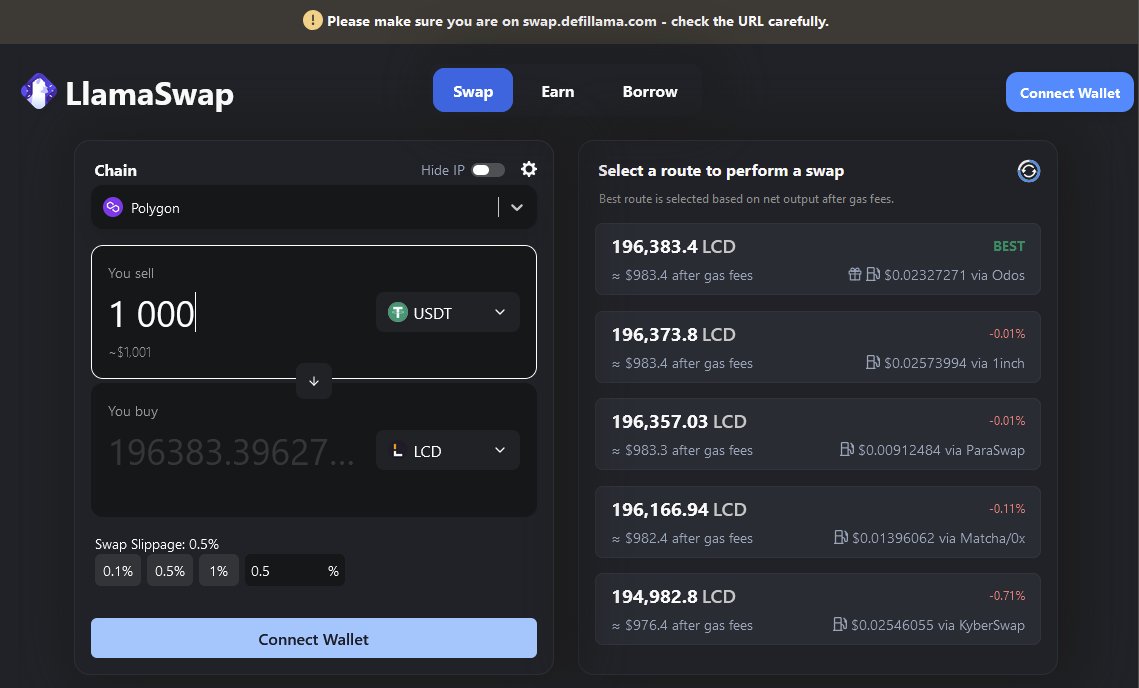Click the -0.71% label on KyberSwap route
This screenshot has width=1139, height=688.
[x=1007, y=596]
